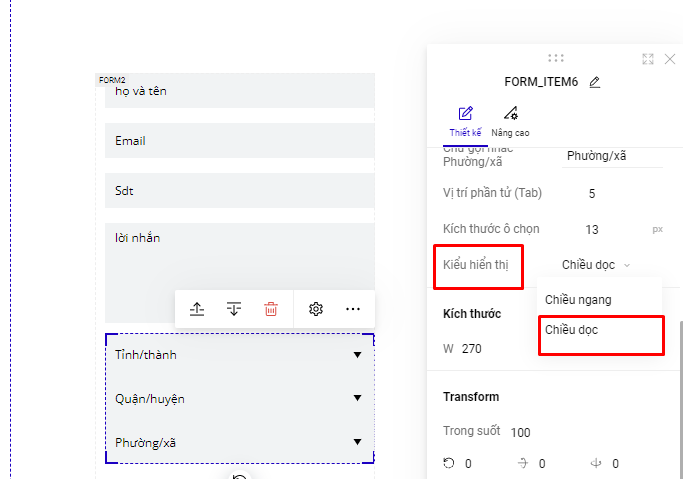Choose Chiều ngang display option
This screenshot has height=479, width=683.
point(578,299)
